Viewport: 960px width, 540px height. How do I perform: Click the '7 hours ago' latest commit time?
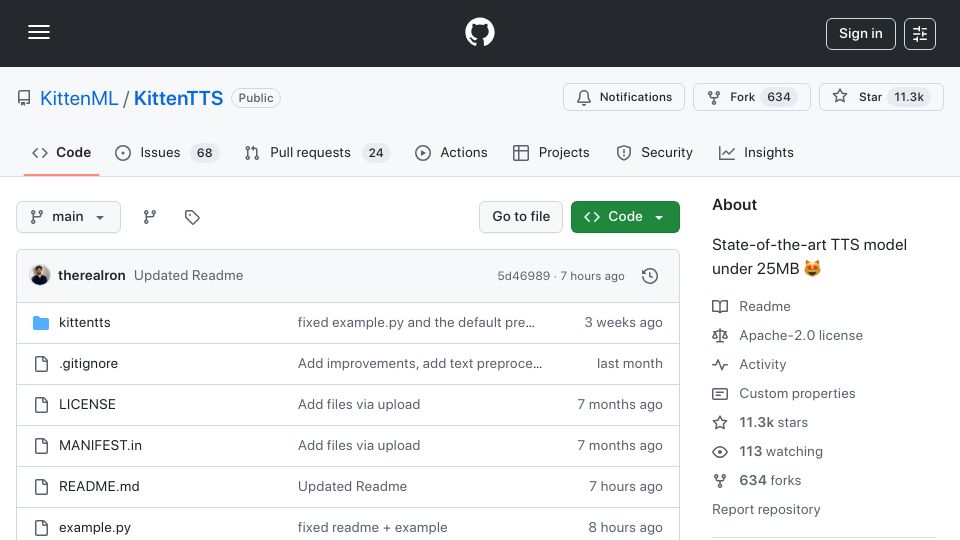click(592, 276)
